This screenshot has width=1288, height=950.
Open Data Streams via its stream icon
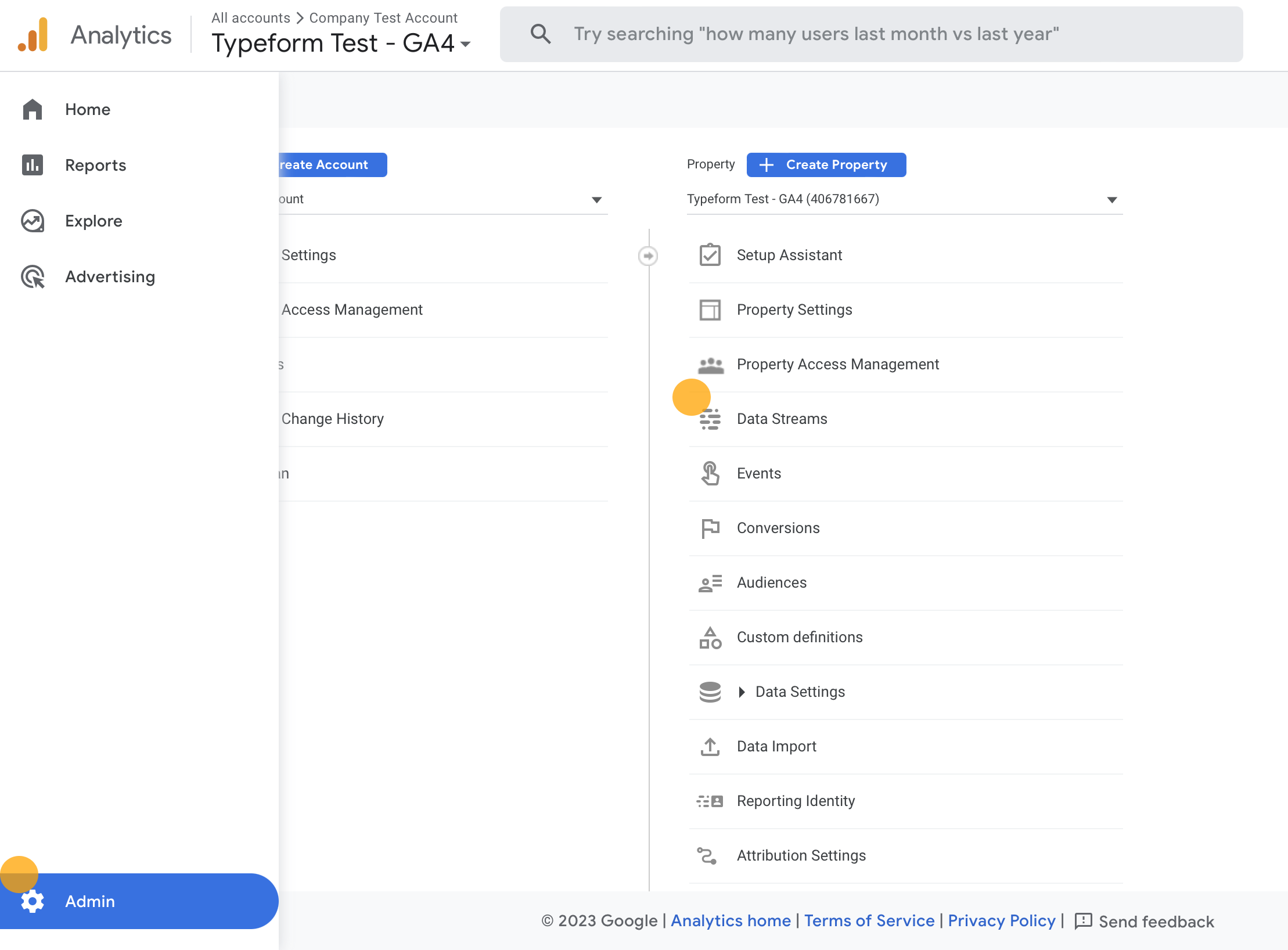pyautogui.click(x=710, y=418)
